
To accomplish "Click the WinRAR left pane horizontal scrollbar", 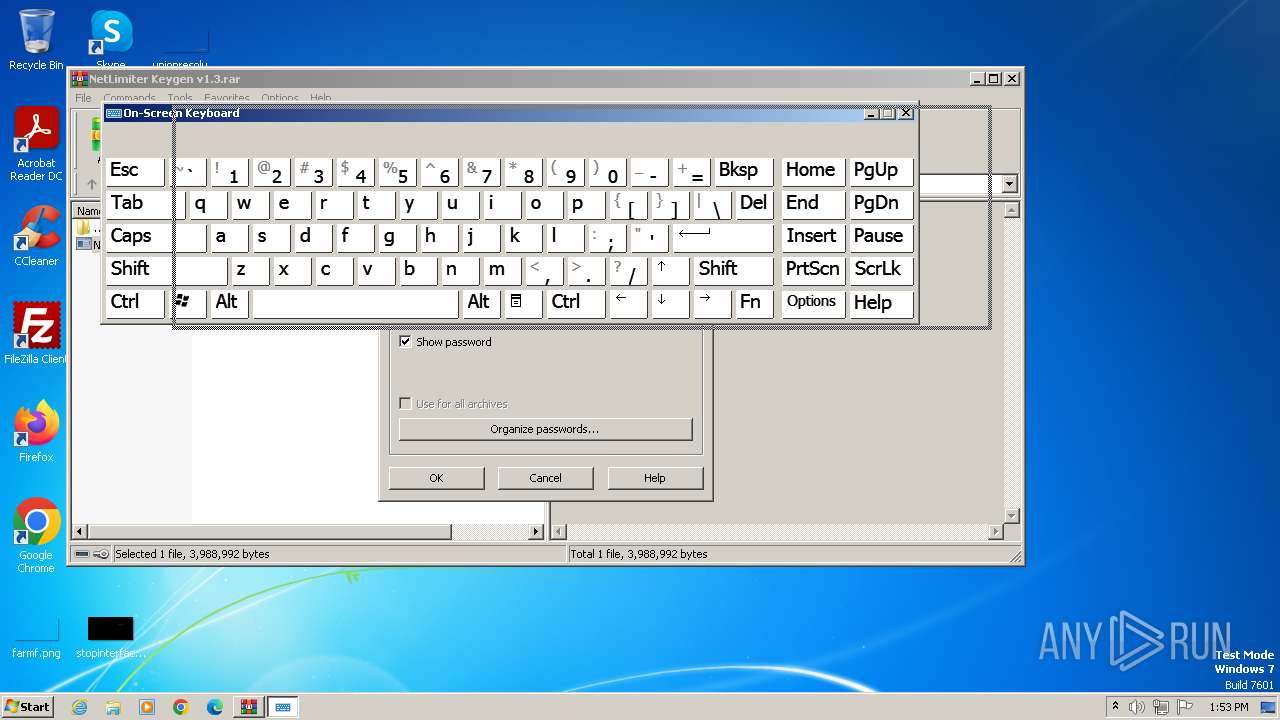I will pos(309,532).
